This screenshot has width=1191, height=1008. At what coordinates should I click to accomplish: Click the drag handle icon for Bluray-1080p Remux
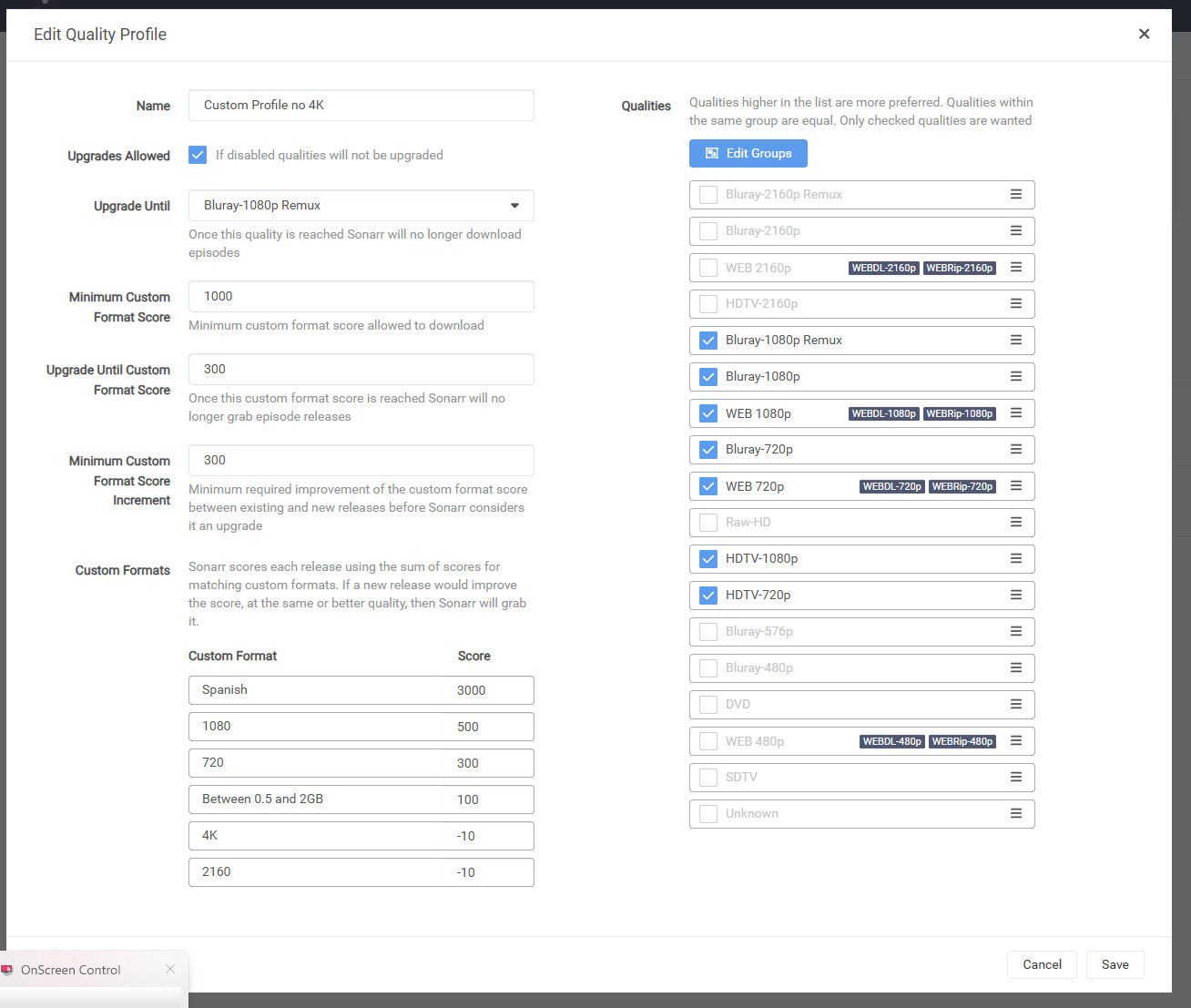[x=1015, y=340]
